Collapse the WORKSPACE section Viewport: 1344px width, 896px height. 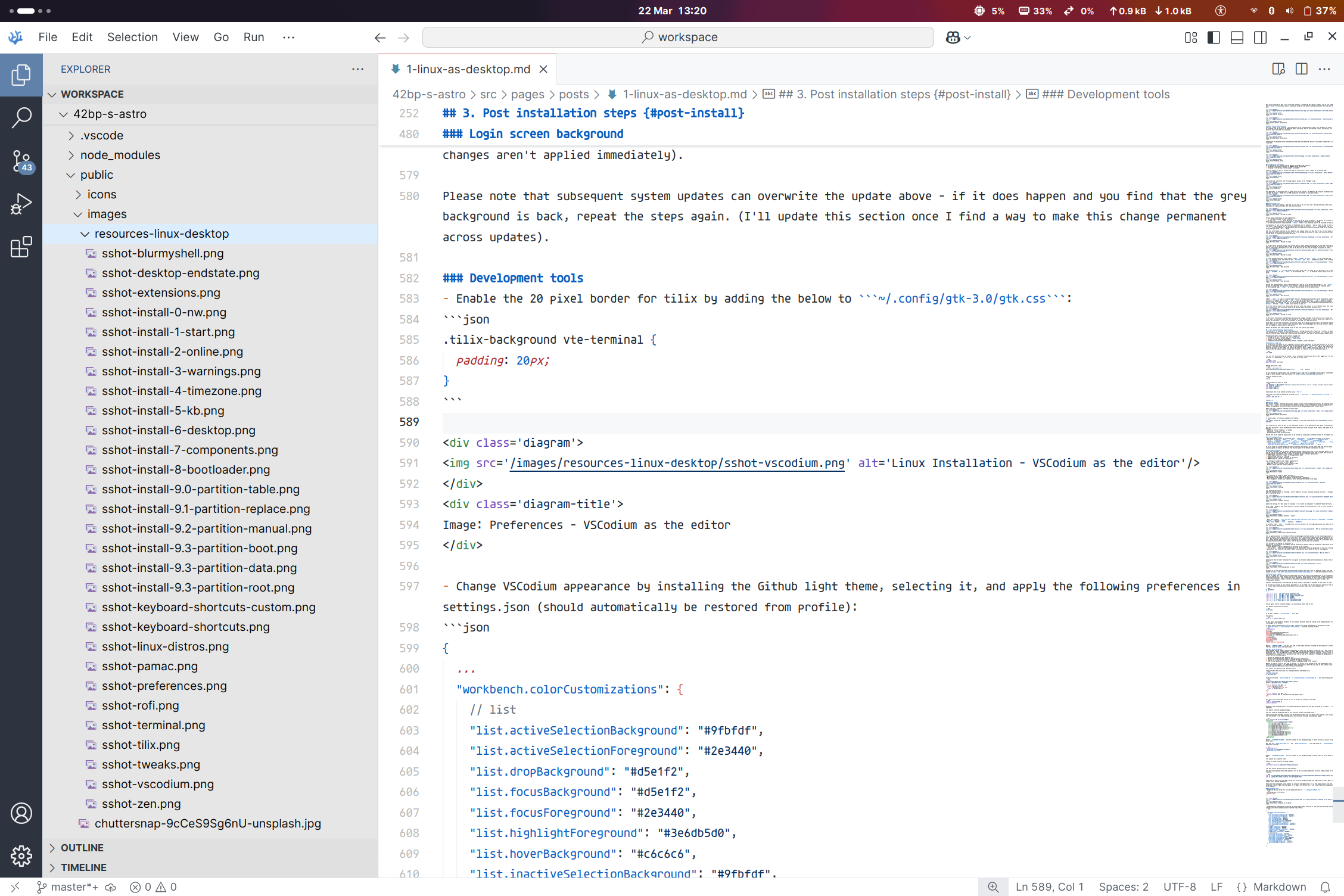tap(210, 94)
